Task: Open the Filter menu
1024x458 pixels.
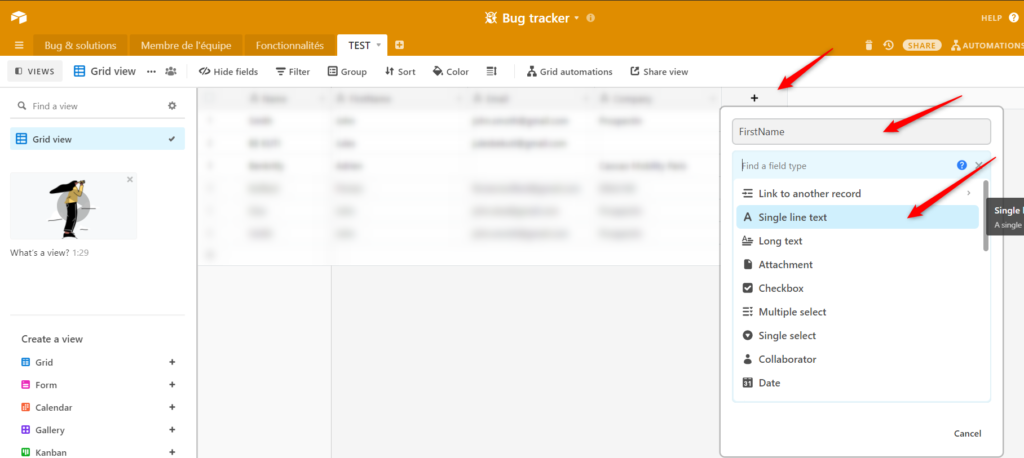Action: 293,71
